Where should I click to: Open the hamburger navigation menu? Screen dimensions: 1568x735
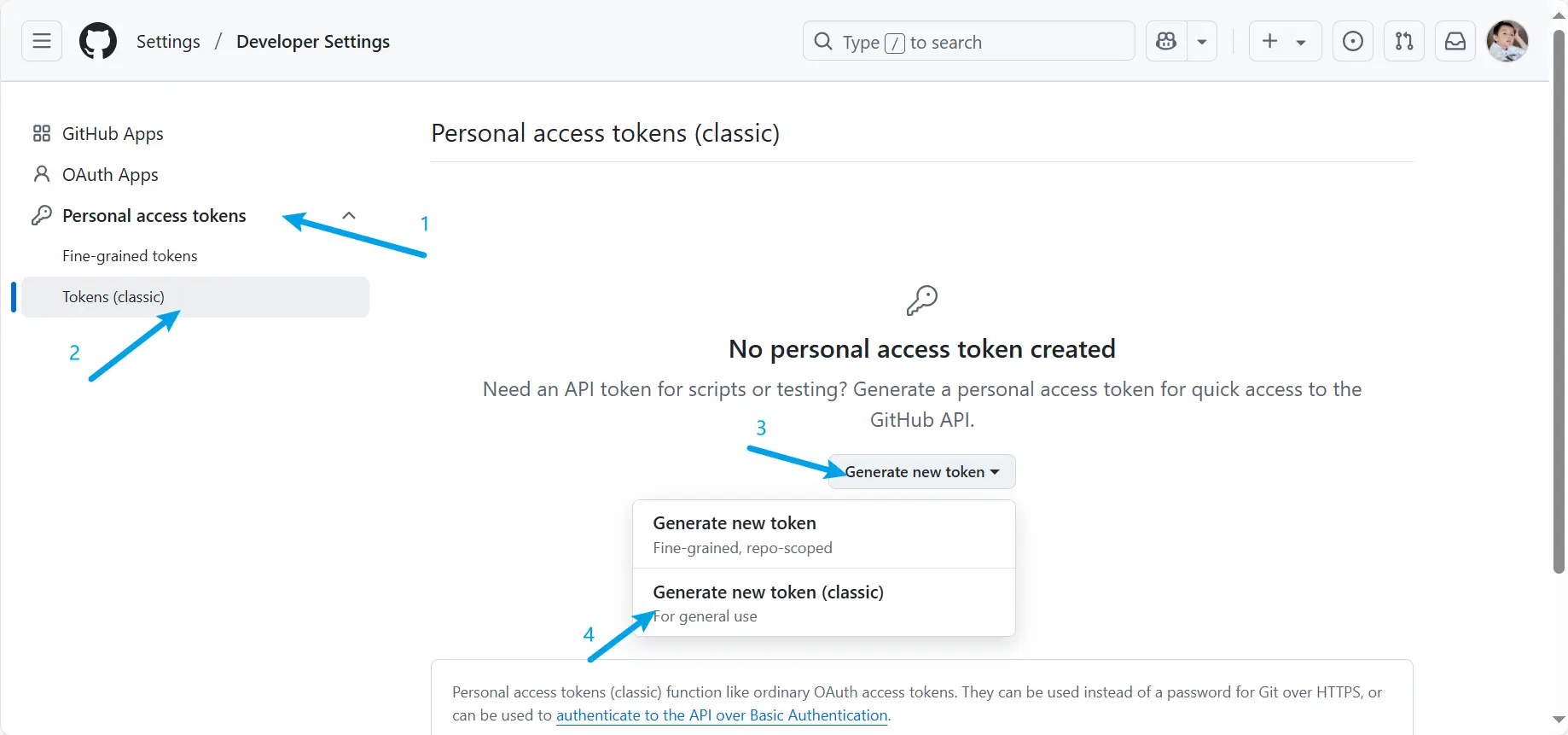pyautogui.click(x=42, y=41)
